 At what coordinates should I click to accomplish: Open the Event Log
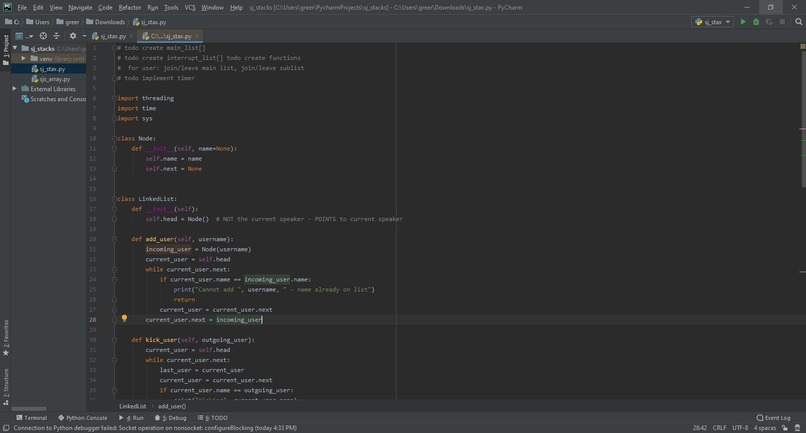[774, 418]
